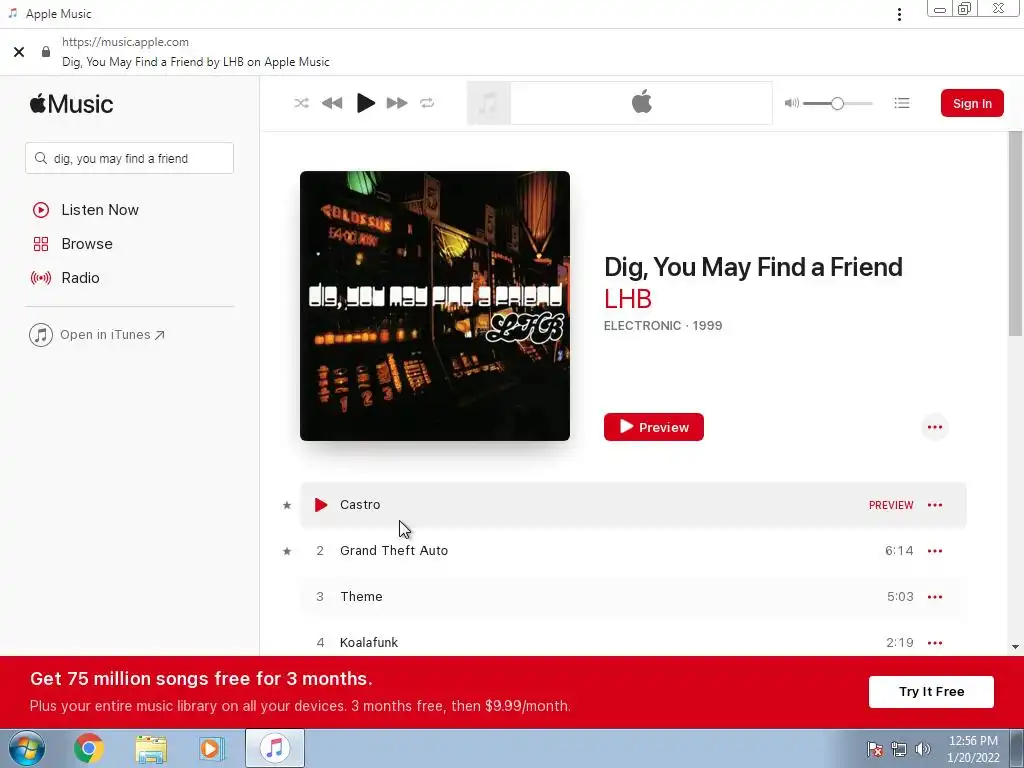Close the page with the X icon
The image size is (1024, 768).
19,52
